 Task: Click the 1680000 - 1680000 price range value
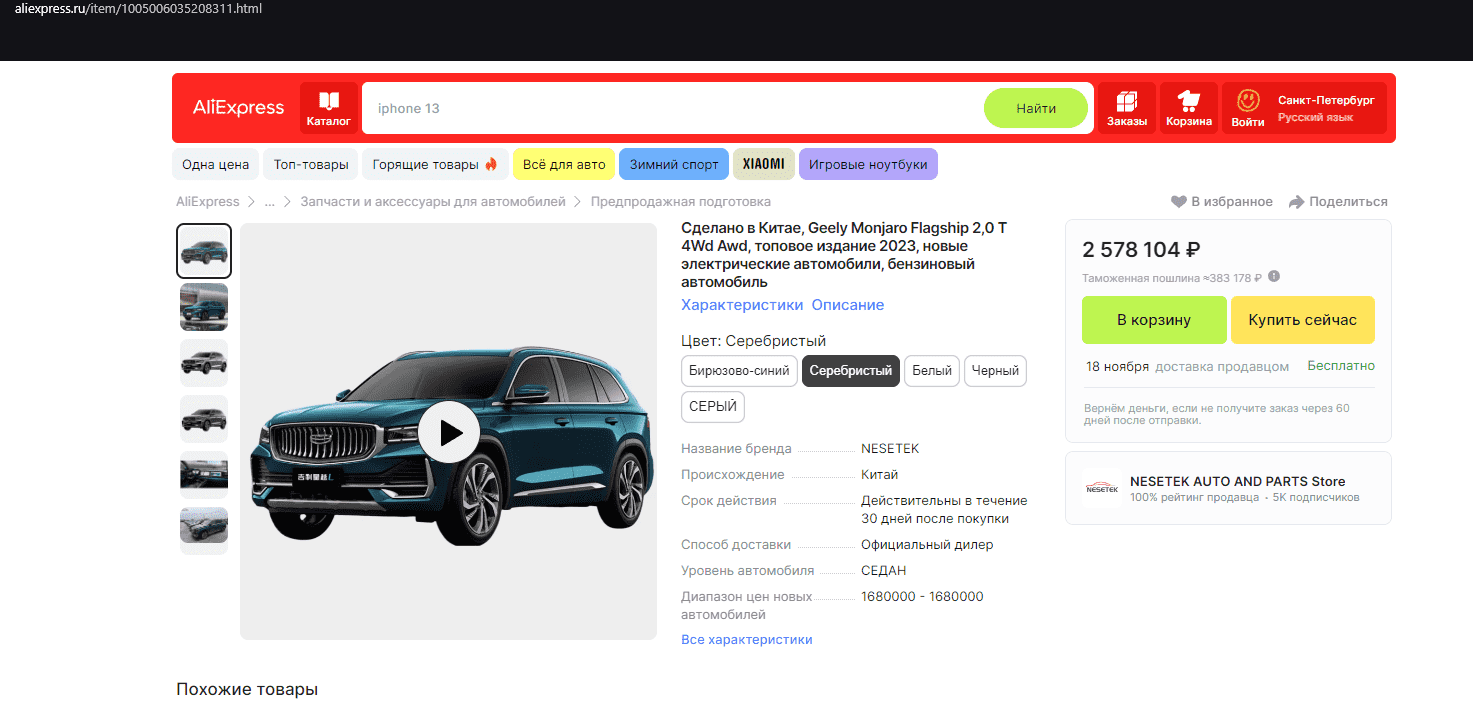click(x=922, y=597)
